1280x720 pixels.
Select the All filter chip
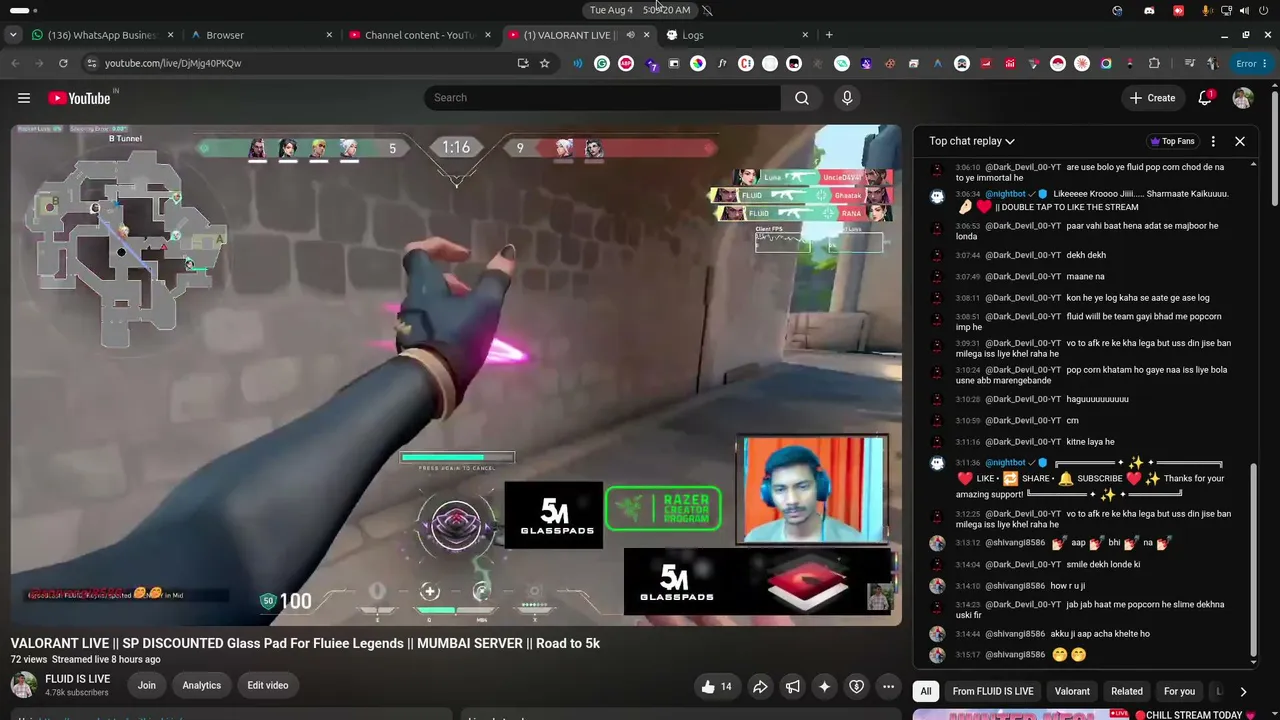pyautogui.click(x=926, y=692)
